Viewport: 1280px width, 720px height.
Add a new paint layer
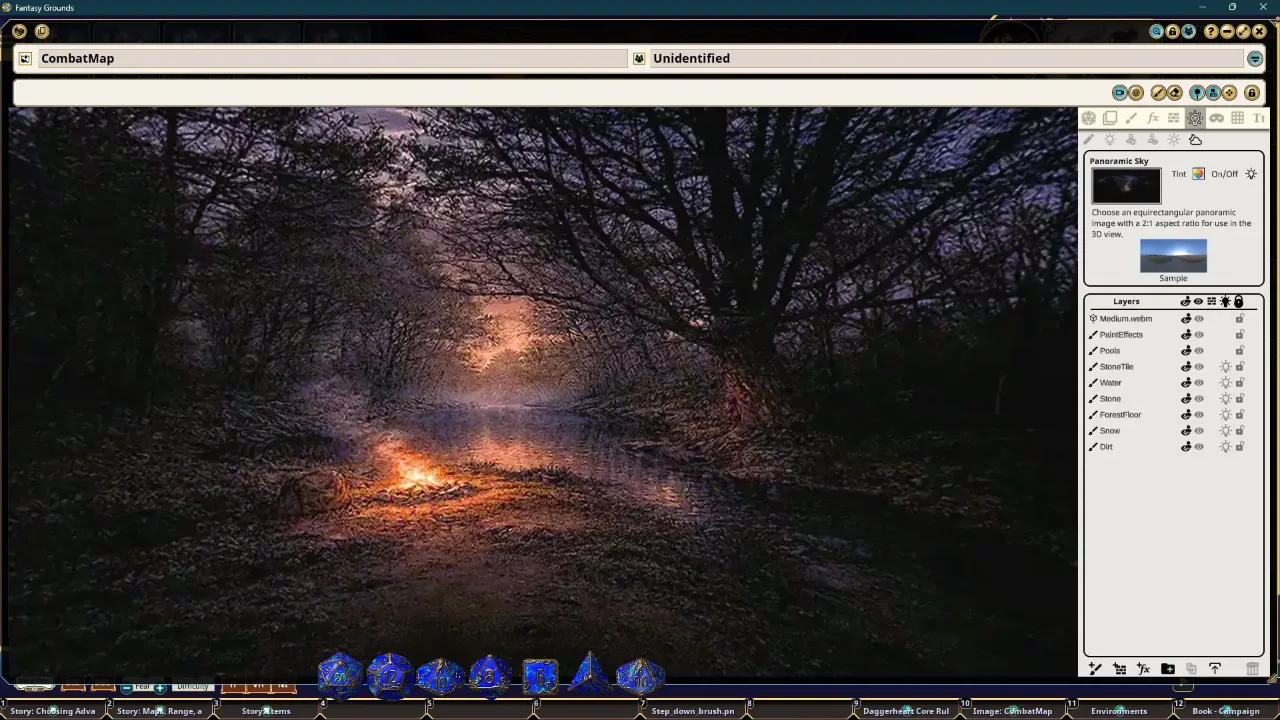click(x=1095, y=669)
